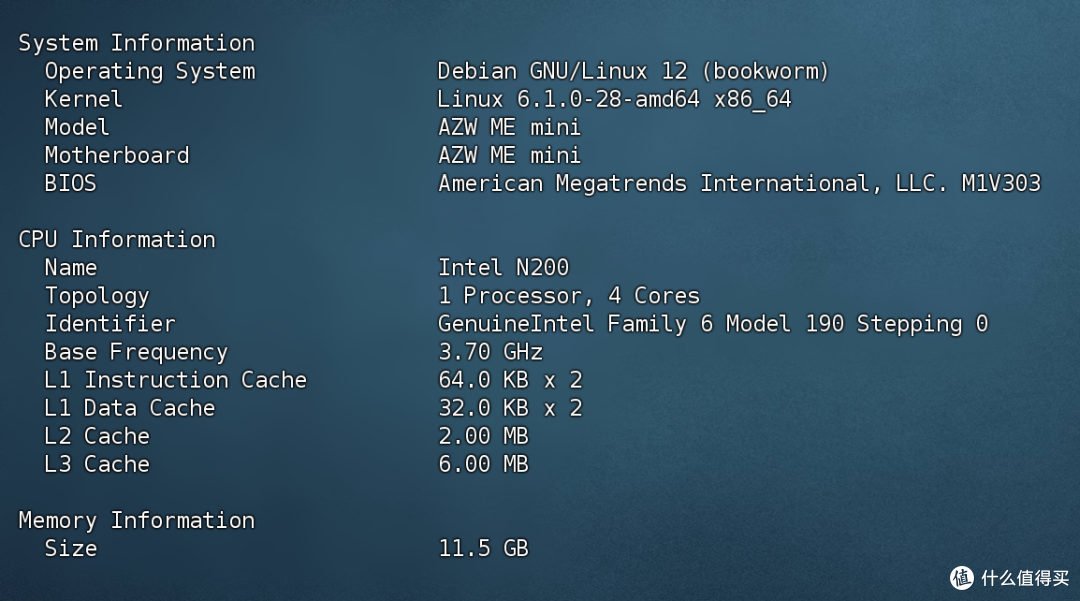Click the 什么值得买 watermark text

(1025, 578)
